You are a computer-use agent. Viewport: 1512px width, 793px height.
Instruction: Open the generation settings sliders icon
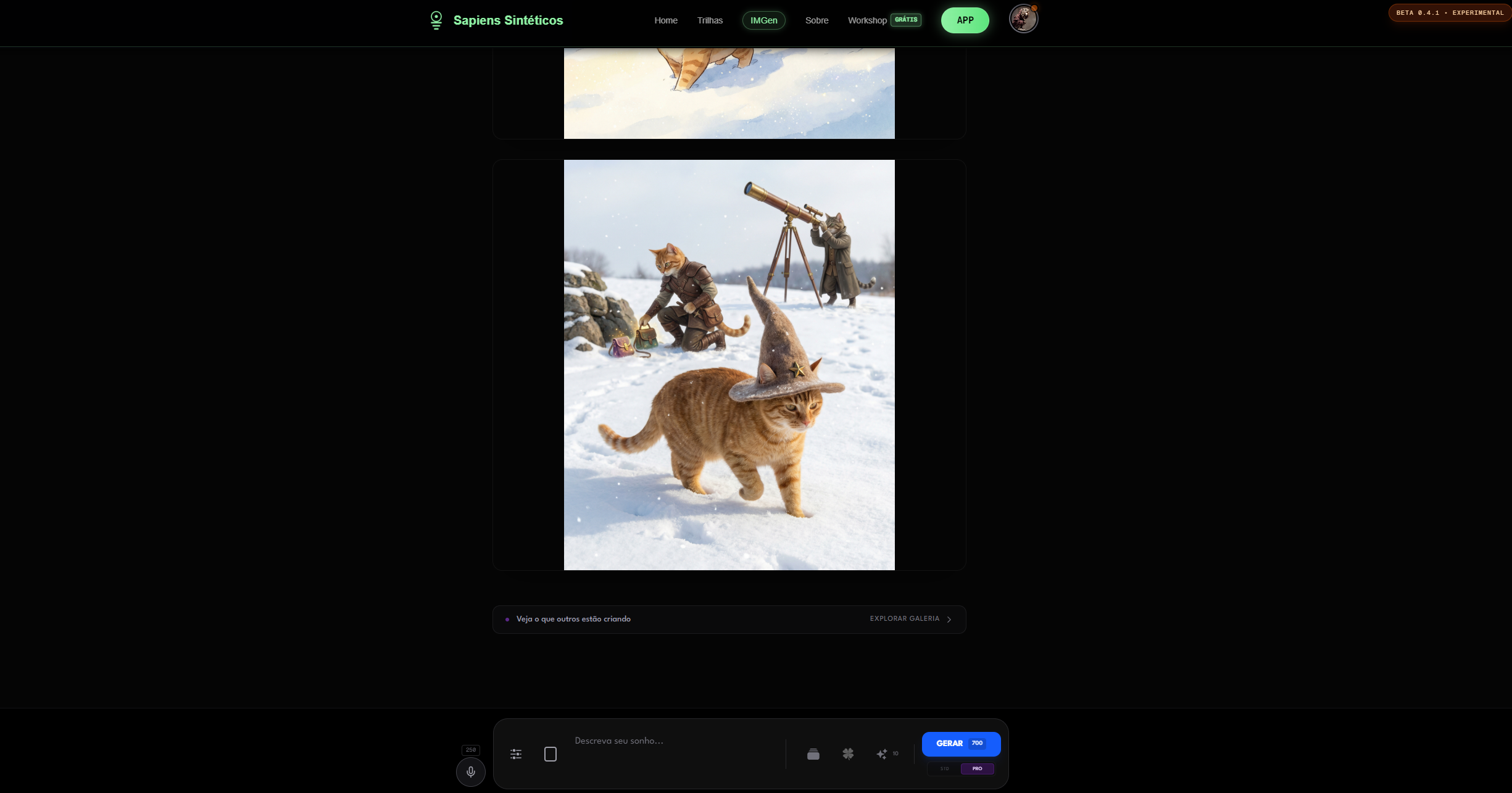coord(516,754)
